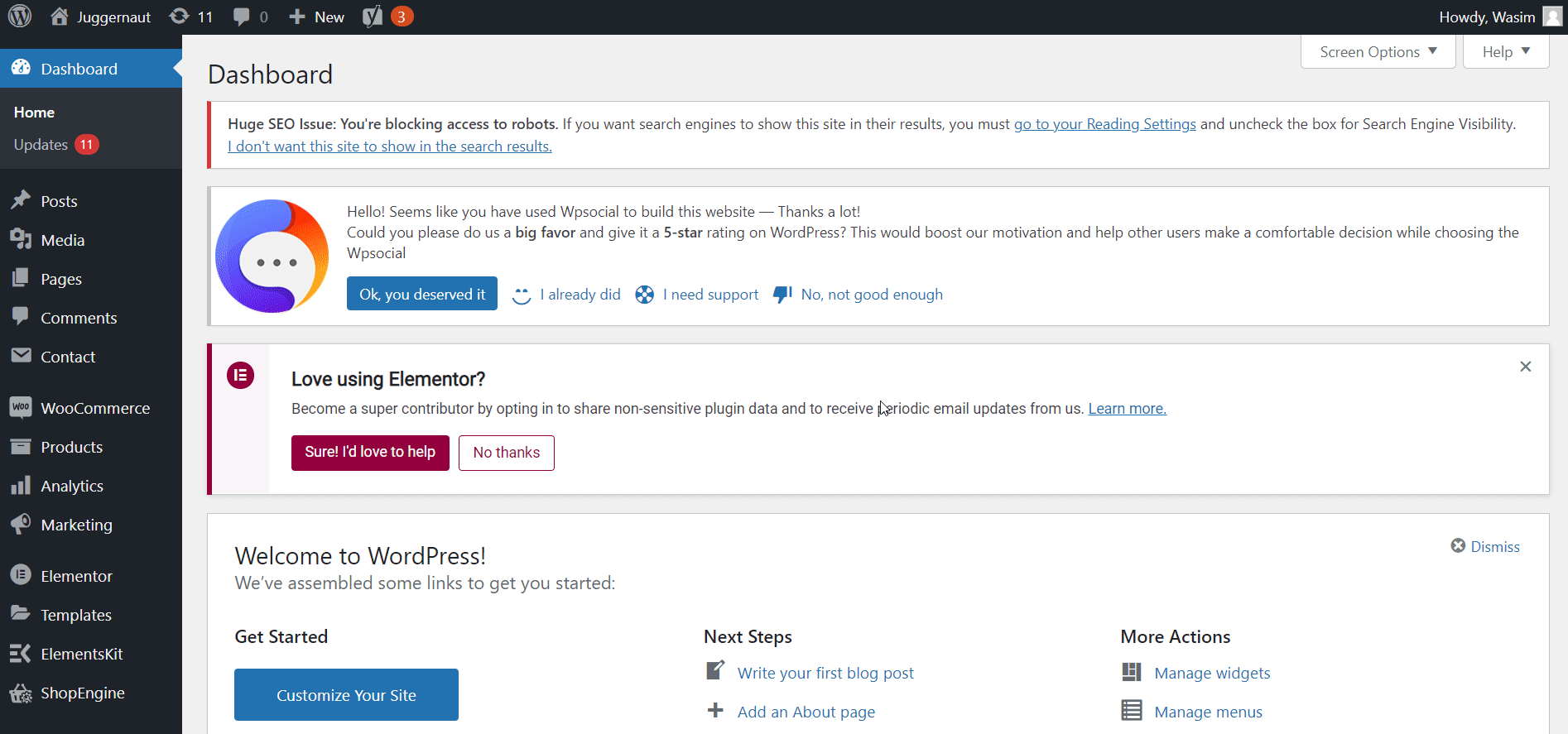Image resolution: width=1568 pixels, height=734 pixels.
Task: Close the Love using Elementor notice
Action: tap(1526, 367)
